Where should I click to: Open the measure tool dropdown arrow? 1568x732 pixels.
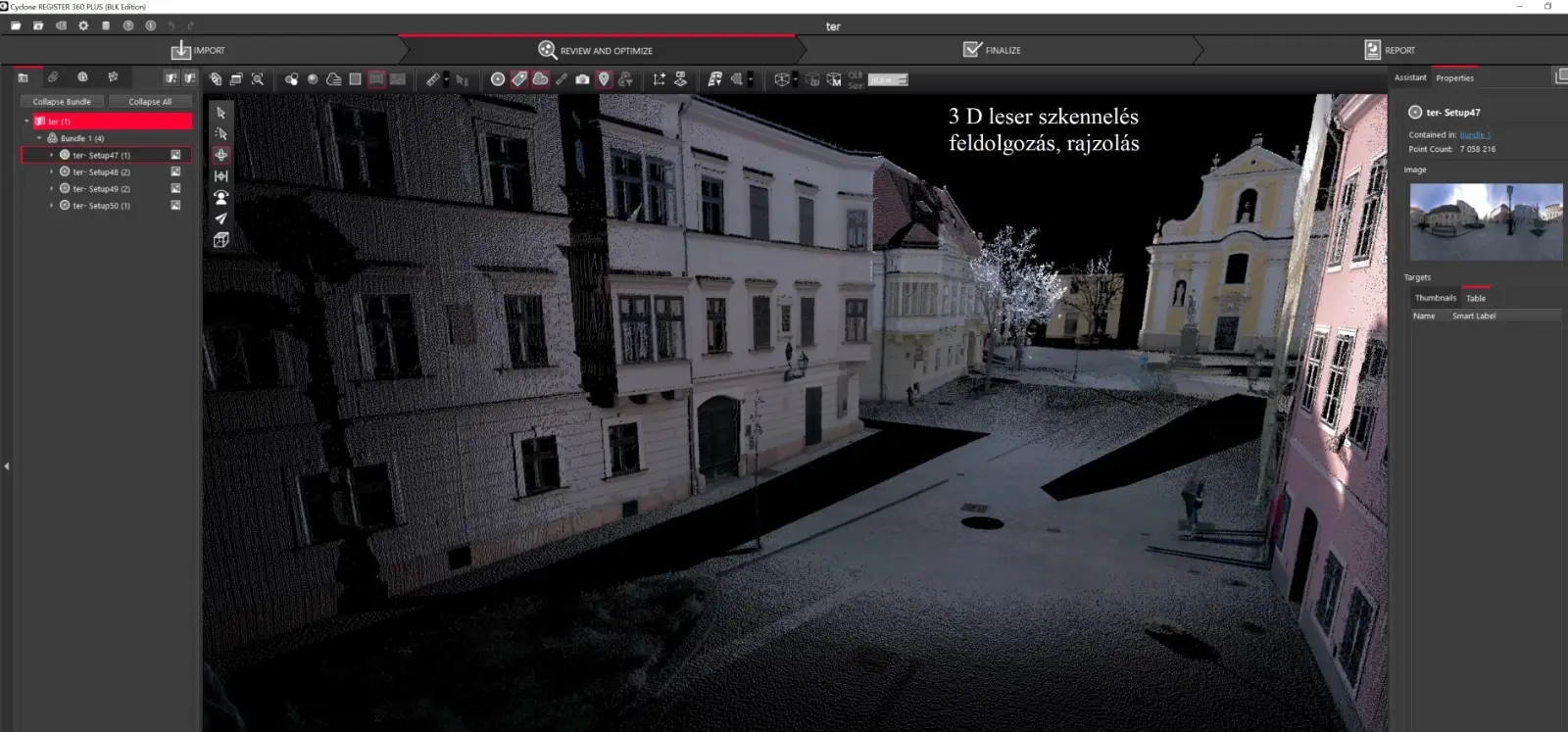tap(447, 79)
